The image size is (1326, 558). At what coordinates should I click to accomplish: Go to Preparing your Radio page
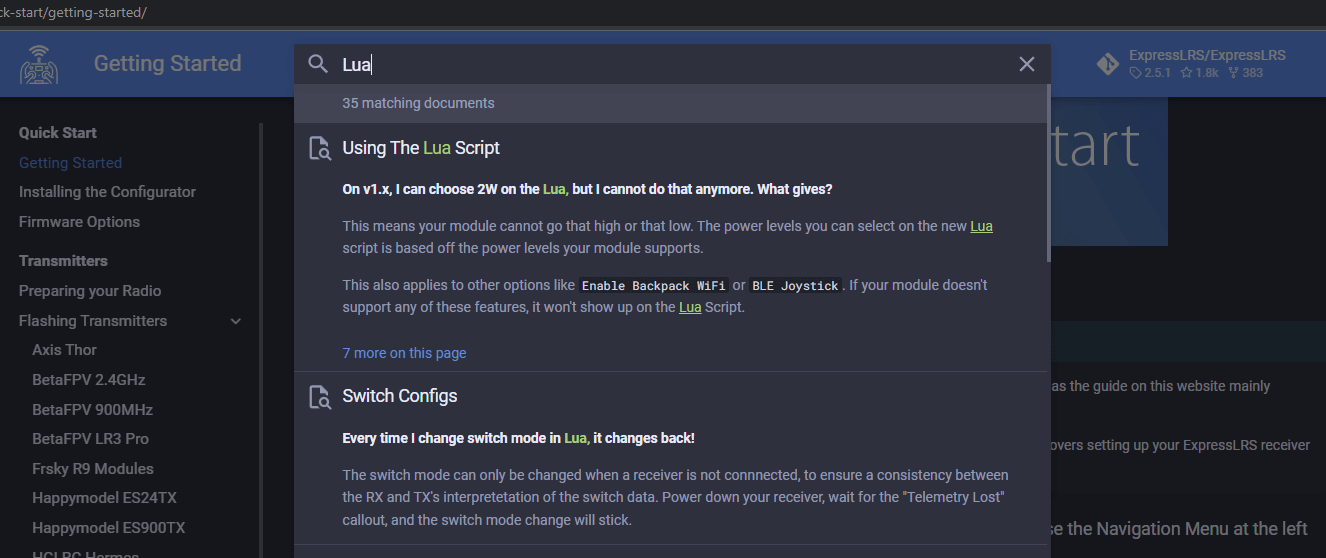pos(90,291)
